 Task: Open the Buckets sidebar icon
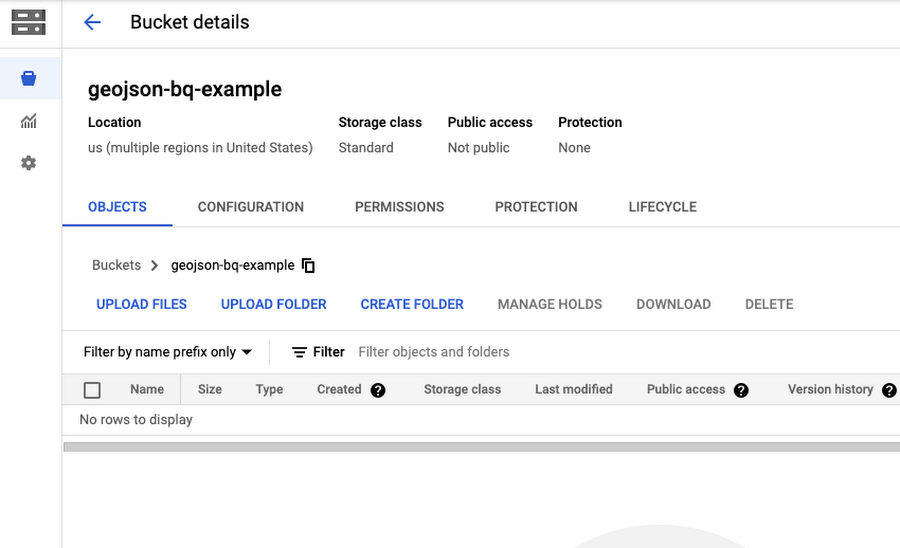click(x=29, y=78)
